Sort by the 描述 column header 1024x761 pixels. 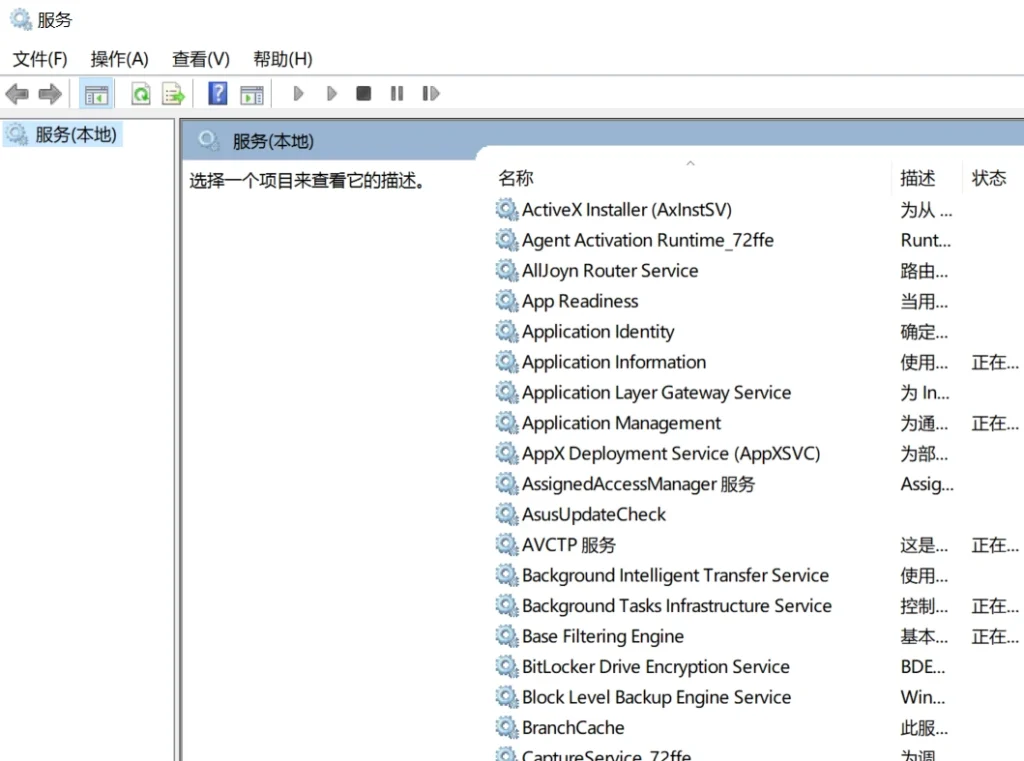[918, 178]
